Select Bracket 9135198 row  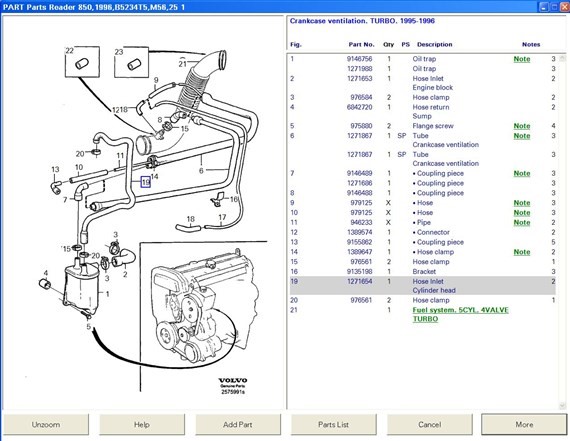coord(423,272)
